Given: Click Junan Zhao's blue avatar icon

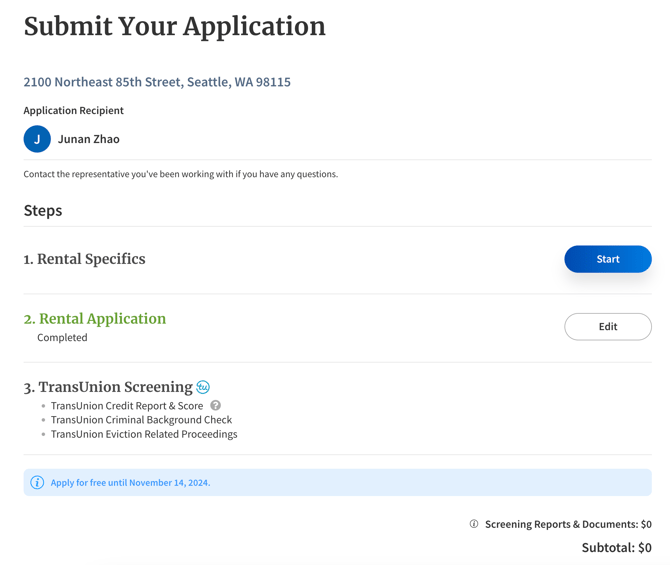Looking at the screenshot, I should coord(37,139).
